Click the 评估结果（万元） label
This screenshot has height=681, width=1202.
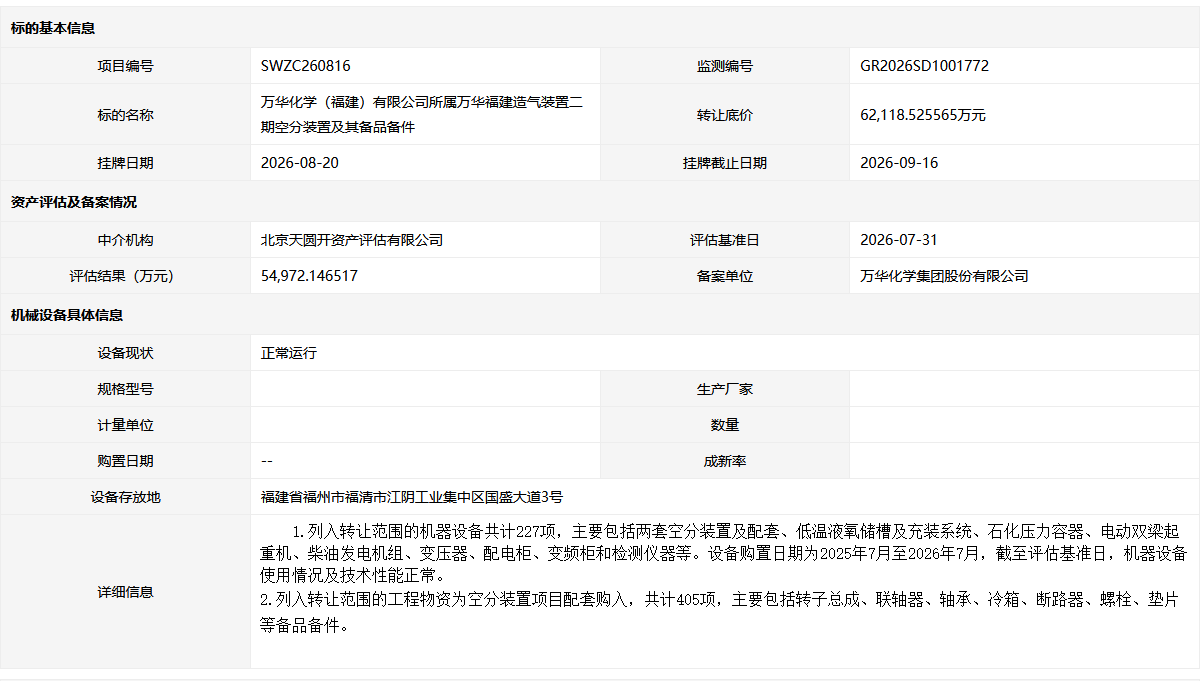(x=125, y=276)
